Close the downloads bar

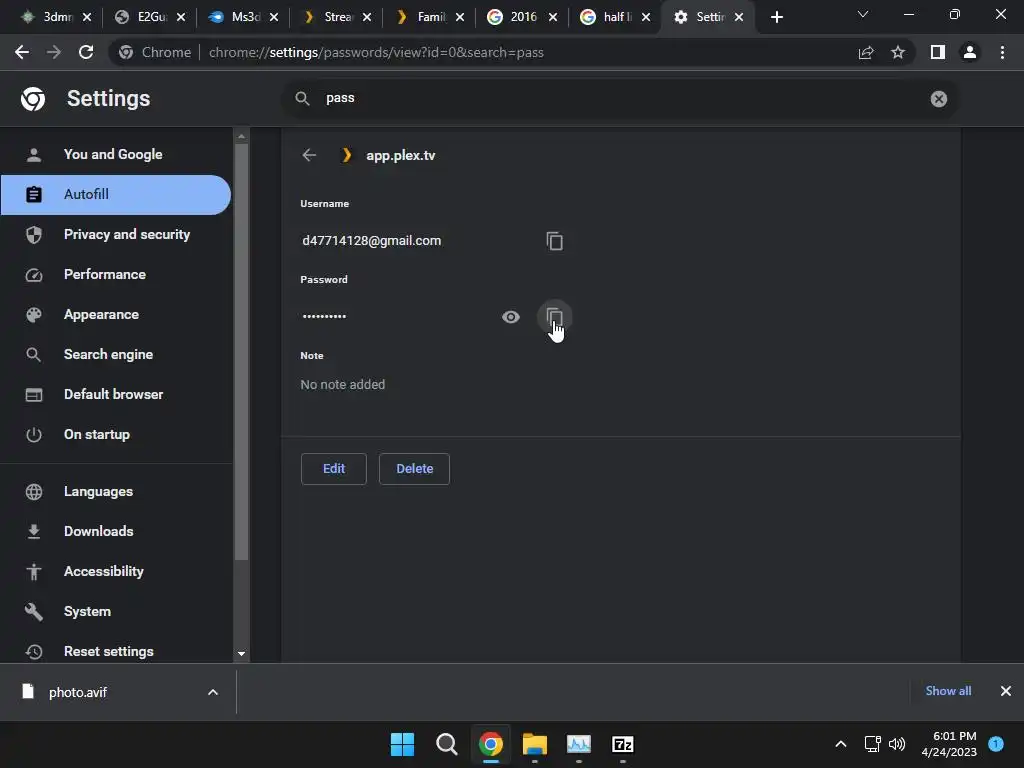tap(1006, 691)
